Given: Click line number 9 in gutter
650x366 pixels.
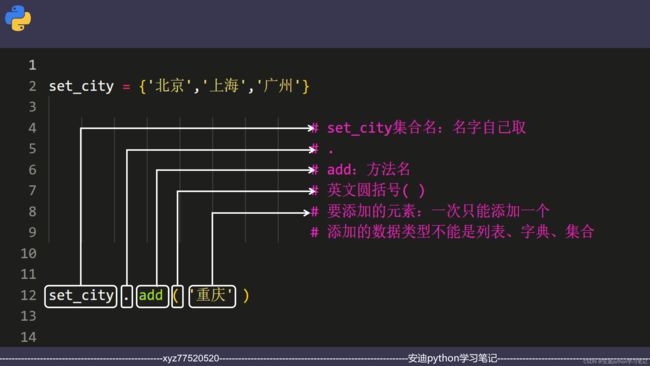Looking at the screenshot, I should tap(32, 232).
